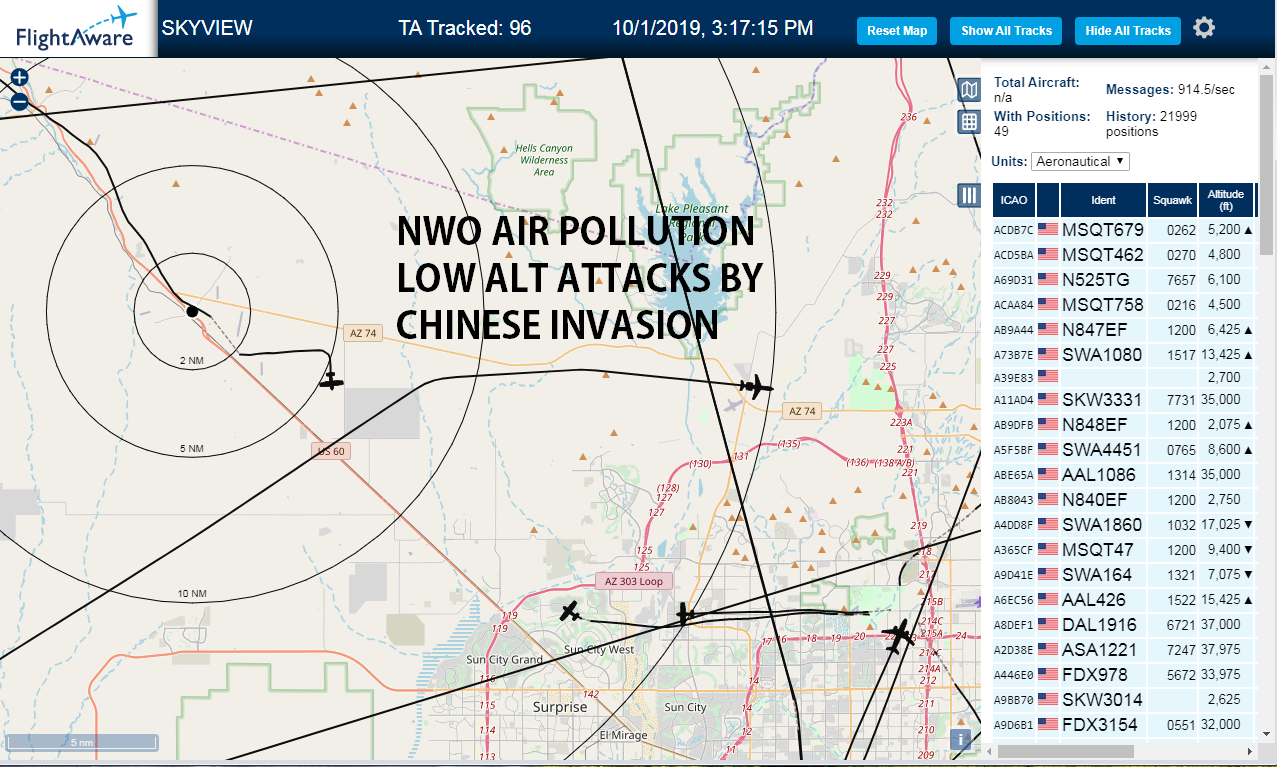Viewport: 1277px width, 767px height.
Task: Click the receiver location dot
Action: [192, 312]
